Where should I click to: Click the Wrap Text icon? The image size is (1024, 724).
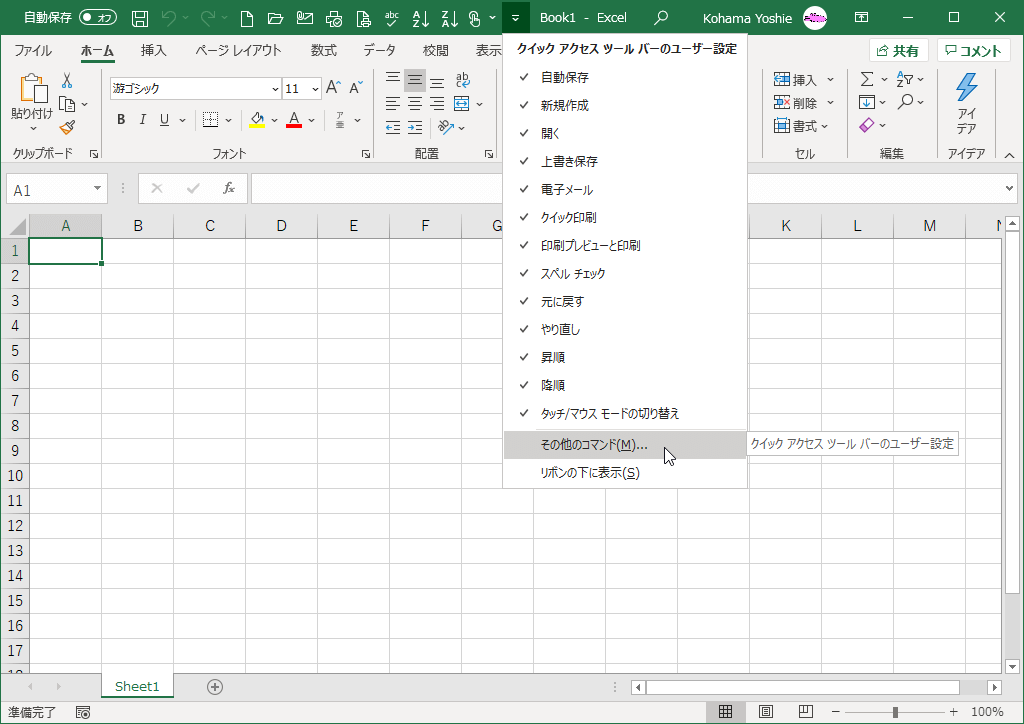[x=462, y=80]
